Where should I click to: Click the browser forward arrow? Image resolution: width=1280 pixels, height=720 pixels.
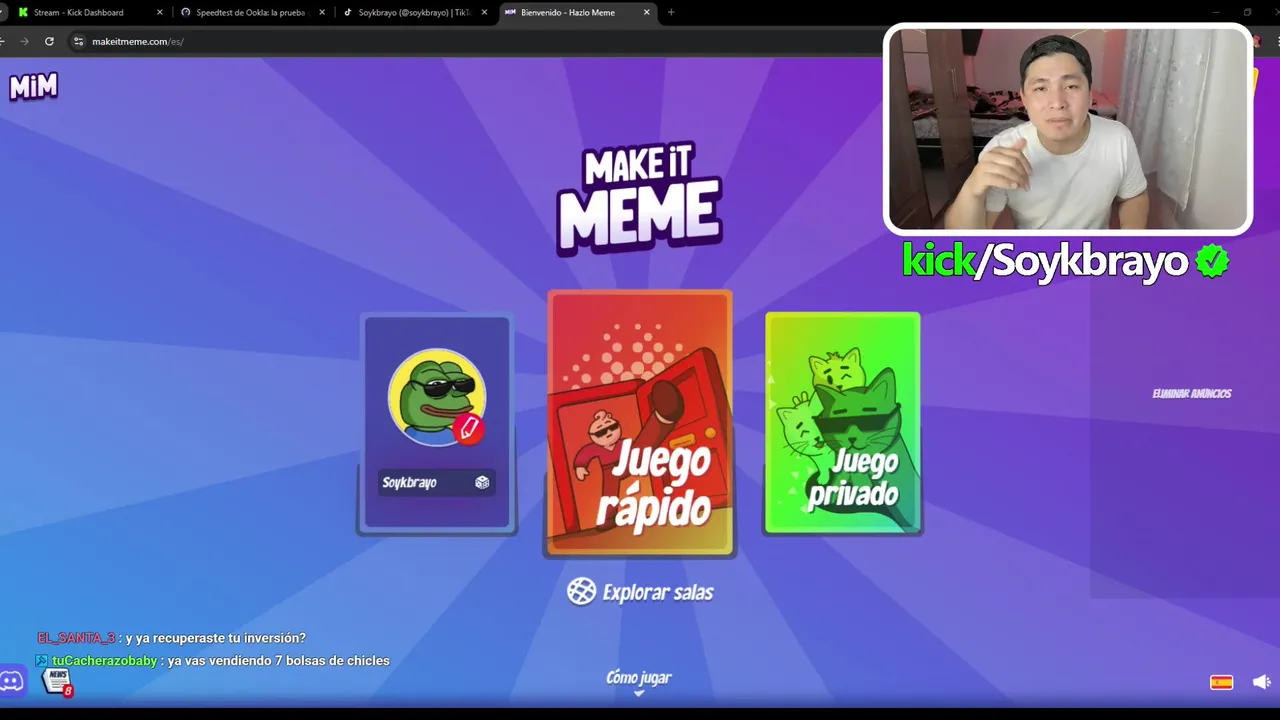[x=25, y=41]
